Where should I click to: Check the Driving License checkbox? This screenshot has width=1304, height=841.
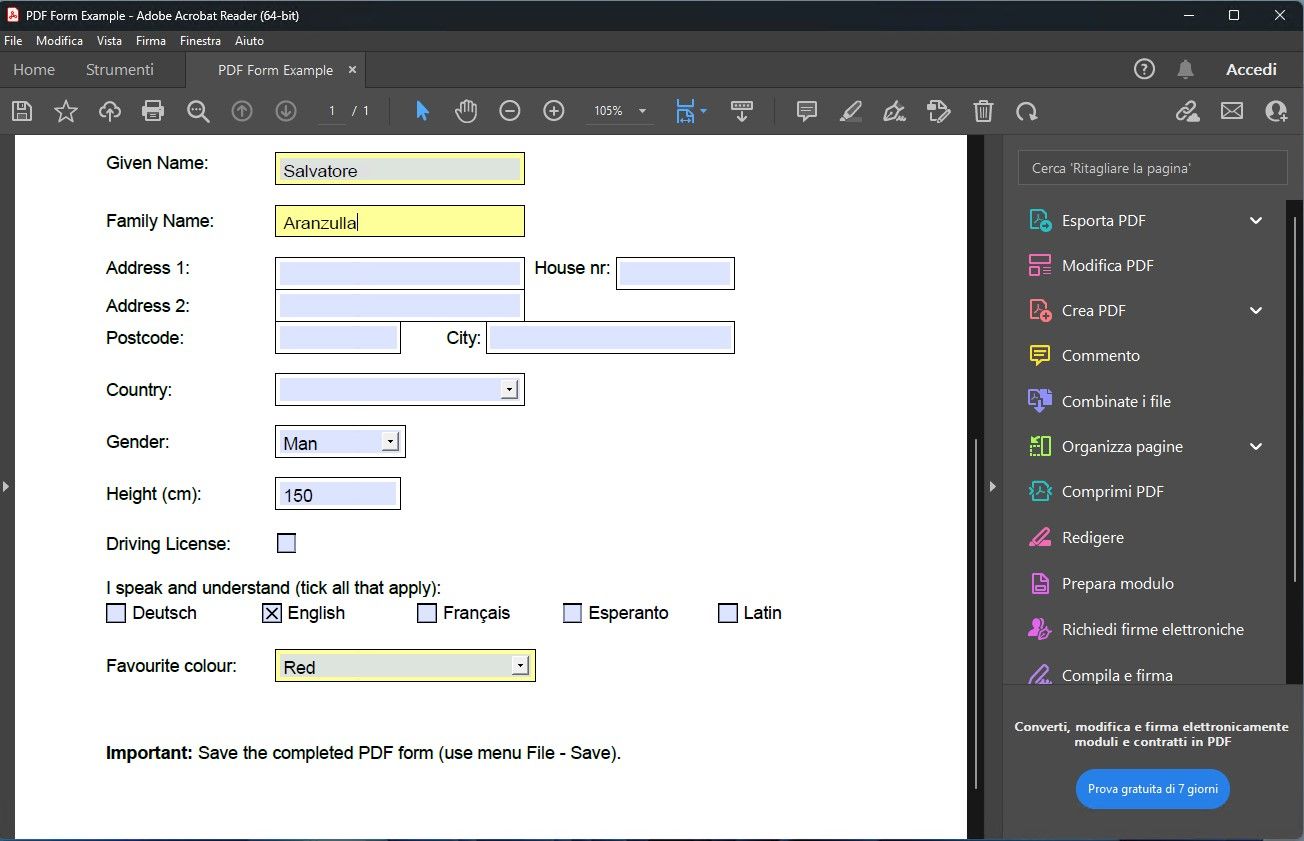coord(286,543)
